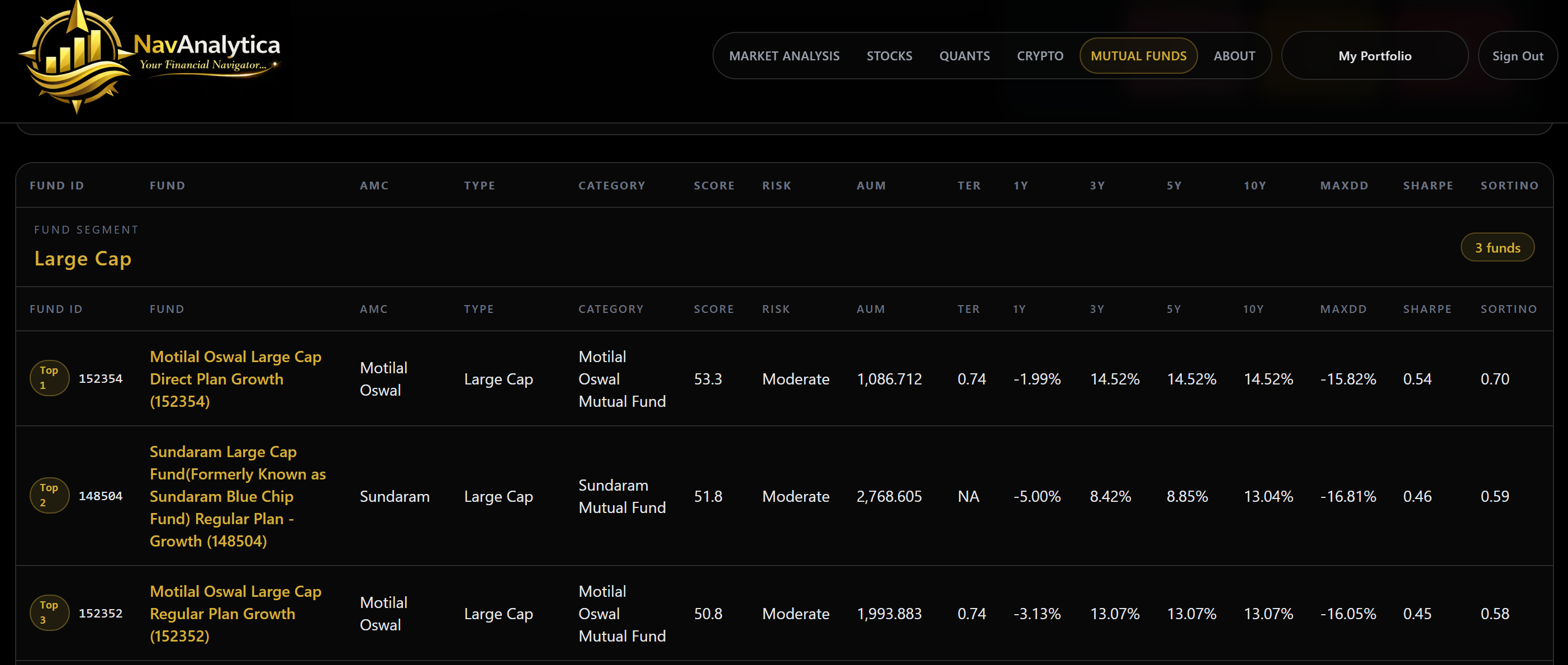
Task: Click the max drawdown -16.81%
Action: click(1348, 496)
